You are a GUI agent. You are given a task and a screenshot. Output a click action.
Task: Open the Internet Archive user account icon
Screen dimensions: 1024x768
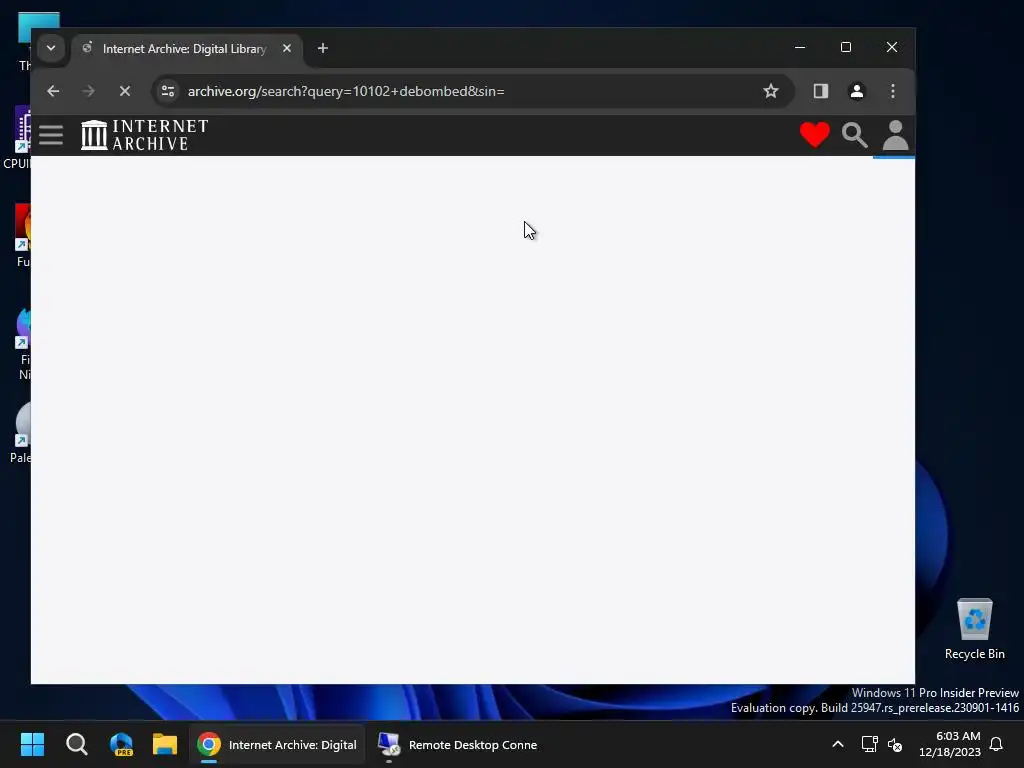[x=895, y=136]
